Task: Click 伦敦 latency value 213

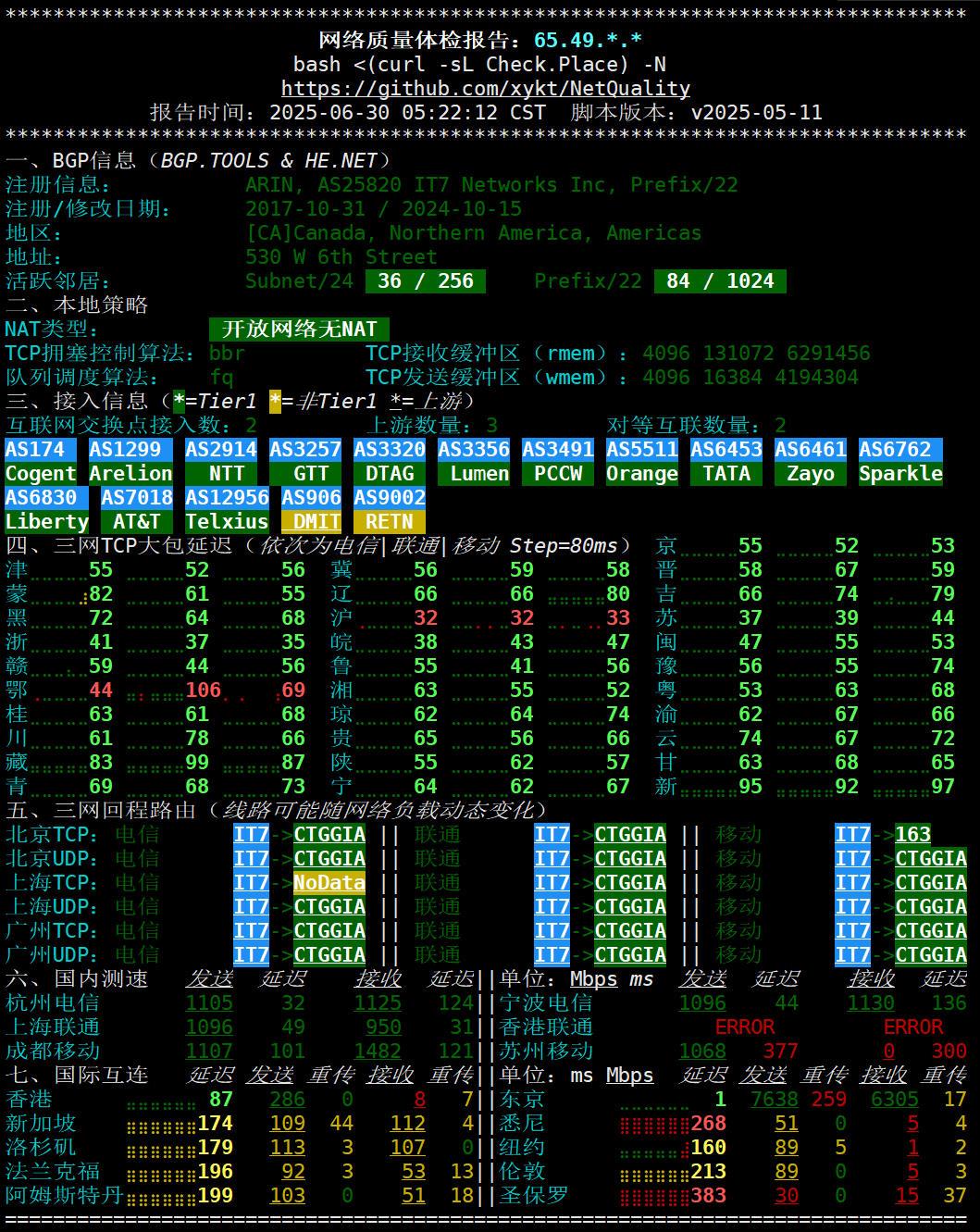Action: point(709,1172)
